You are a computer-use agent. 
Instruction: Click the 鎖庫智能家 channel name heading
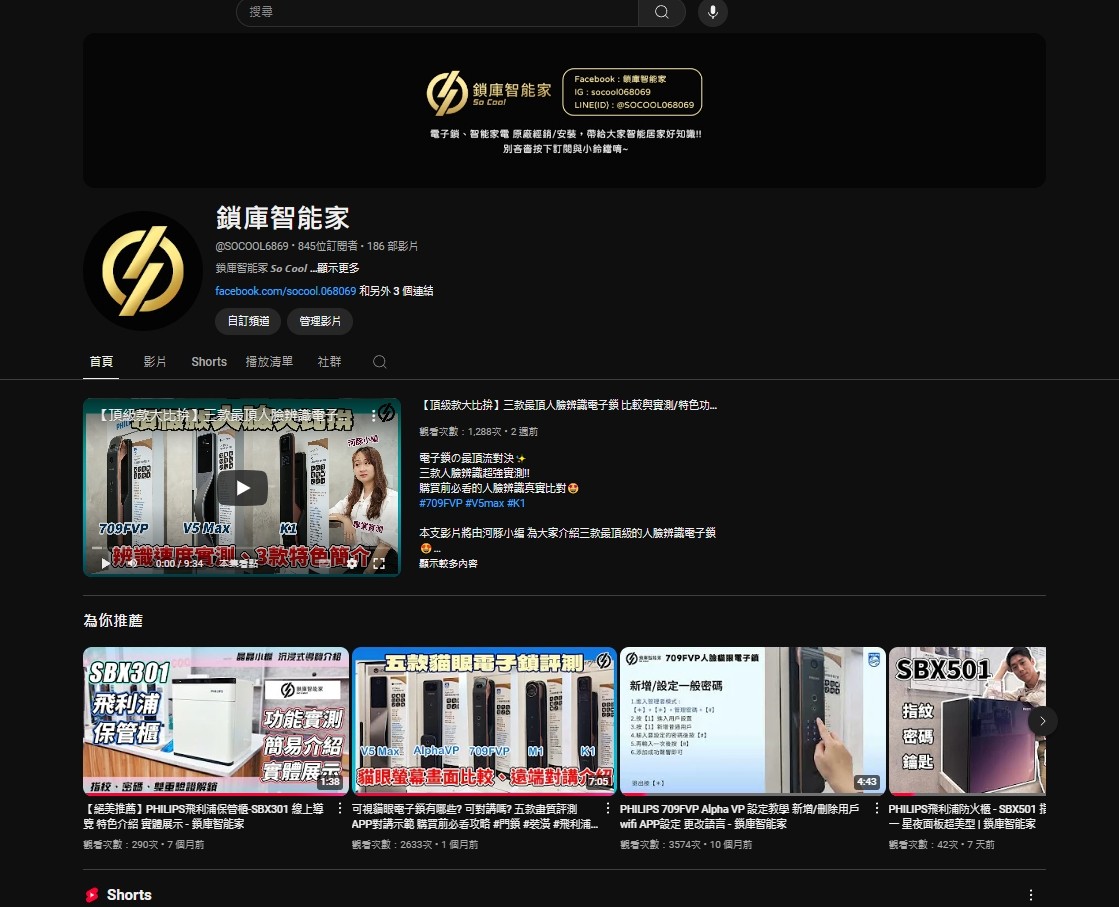pos(283,218)
